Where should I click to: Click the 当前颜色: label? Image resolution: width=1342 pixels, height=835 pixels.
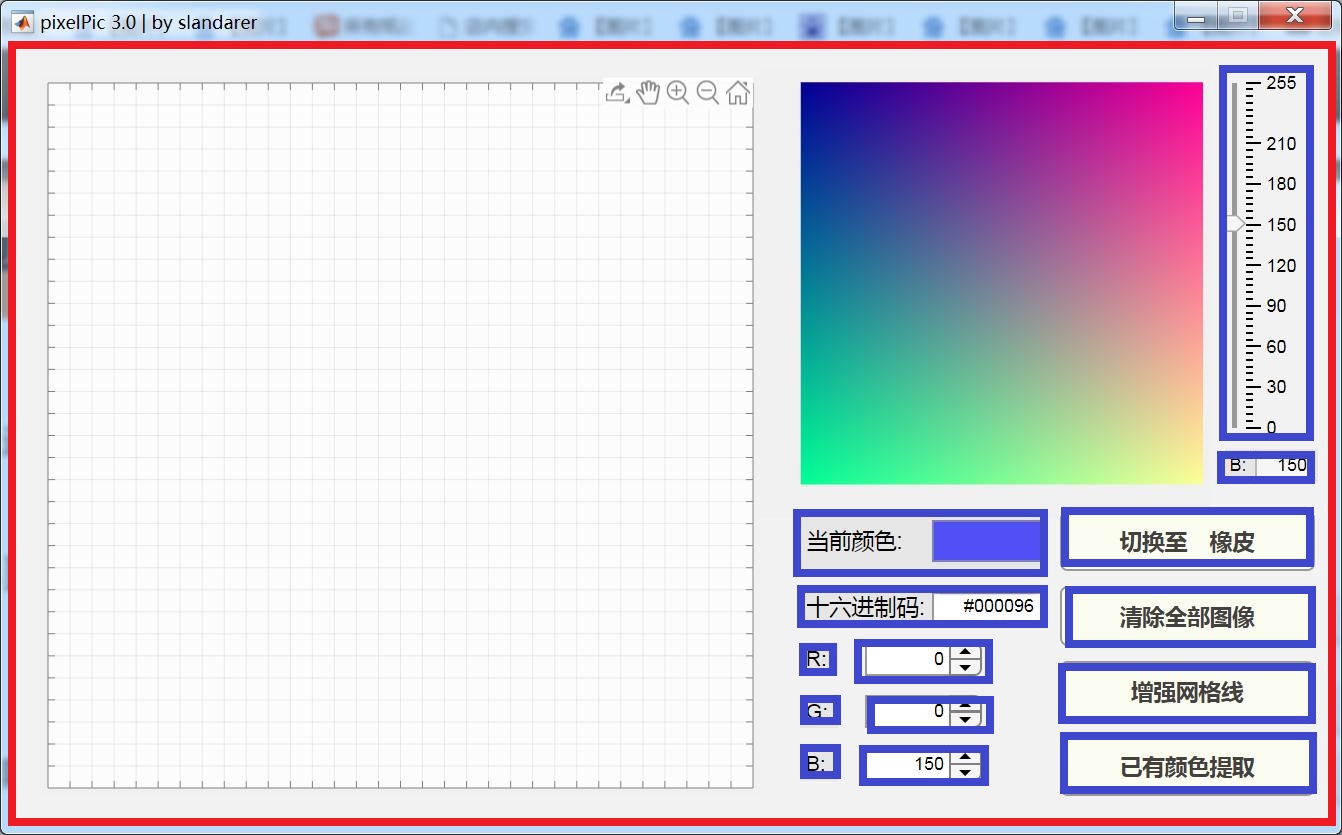[854, 542]
